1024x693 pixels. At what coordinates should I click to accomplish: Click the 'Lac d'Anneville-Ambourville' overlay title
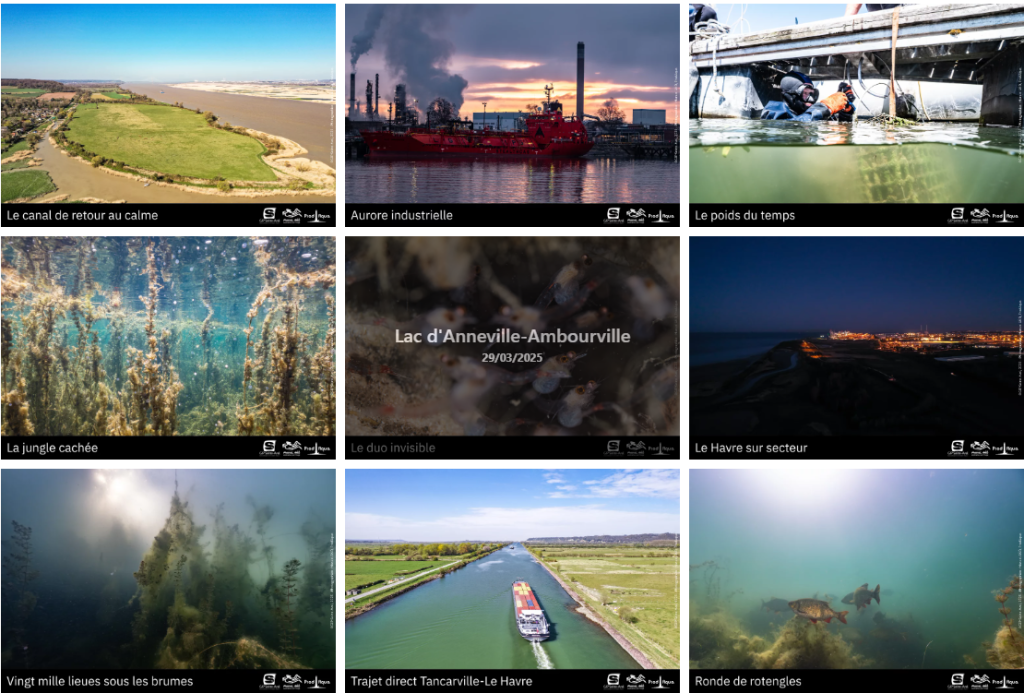point(512,336)
